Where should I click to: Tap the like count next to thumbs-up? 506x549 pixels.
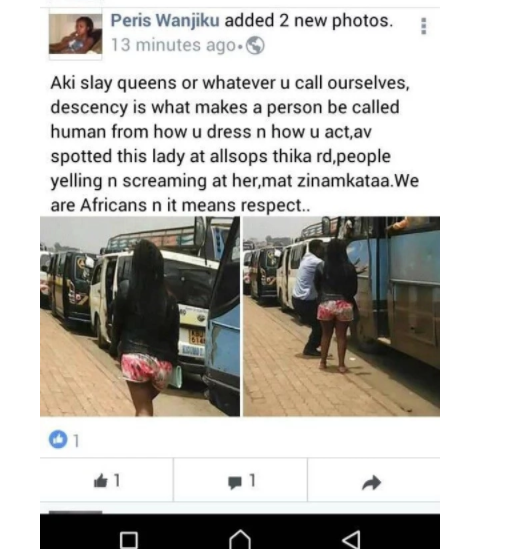tap(117, 480)
